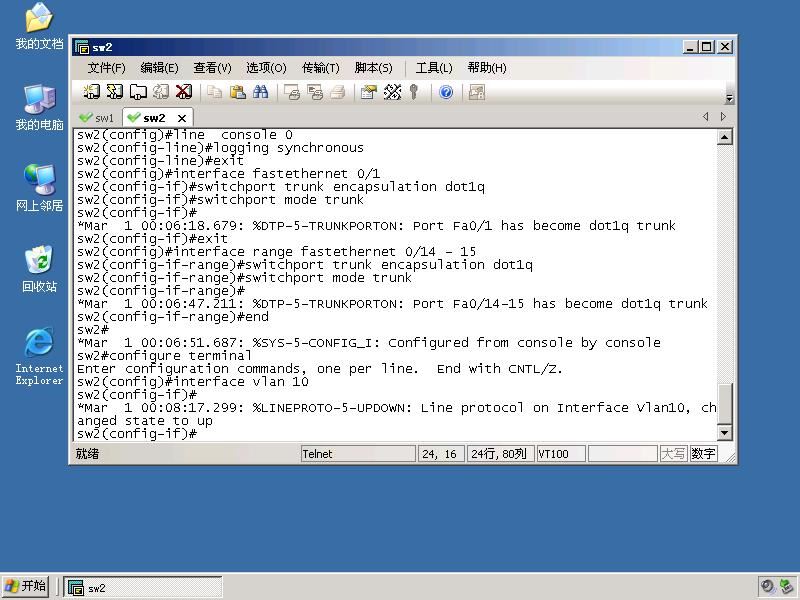Click the 'interface vlan 10' command text
Image resolution: width=800 pixels, height=600 pixels.
click(x=241, y=382)
